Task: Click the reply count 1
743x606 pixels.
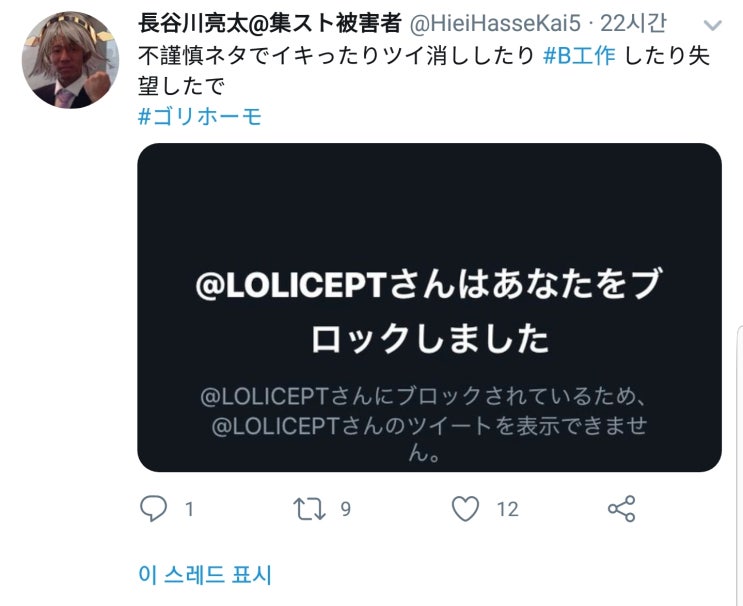Action: (190, 509)
